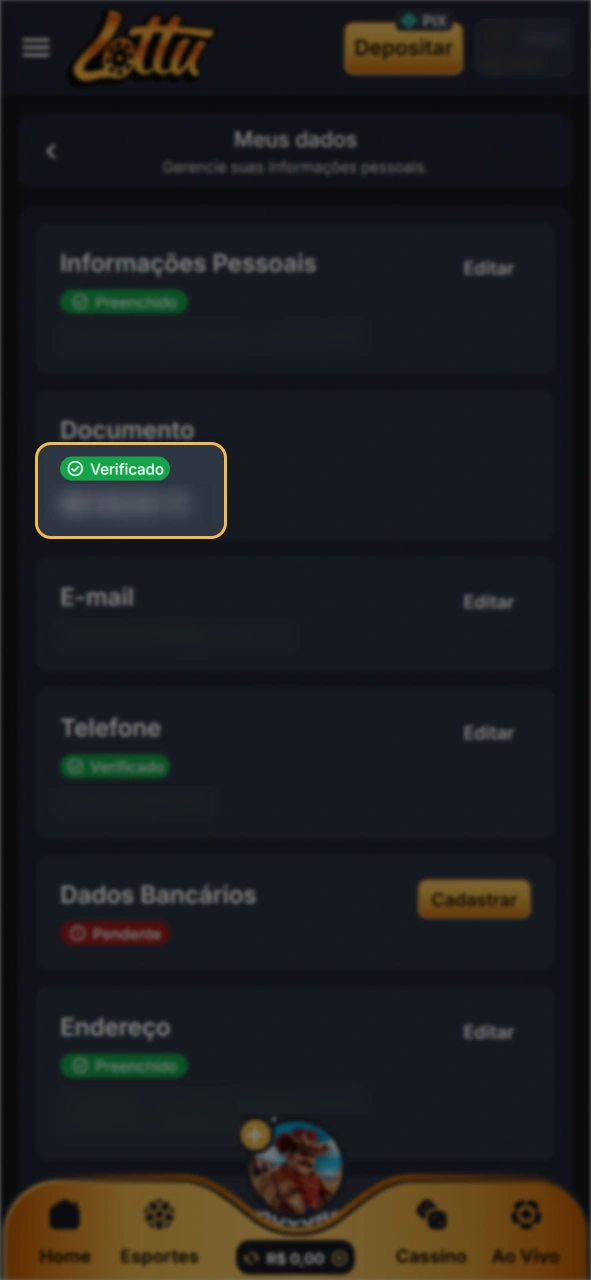This screenshot has height=1280, width=591.
Task: Open the hamburger menu icon
Action: pos(36,48)
